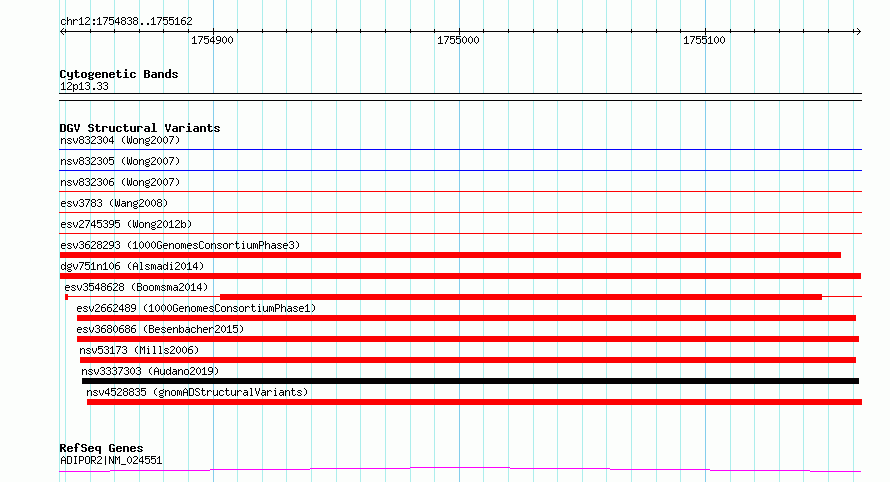
Task: Click the blue line under nsv832304
Action: (x=460, y=150)
